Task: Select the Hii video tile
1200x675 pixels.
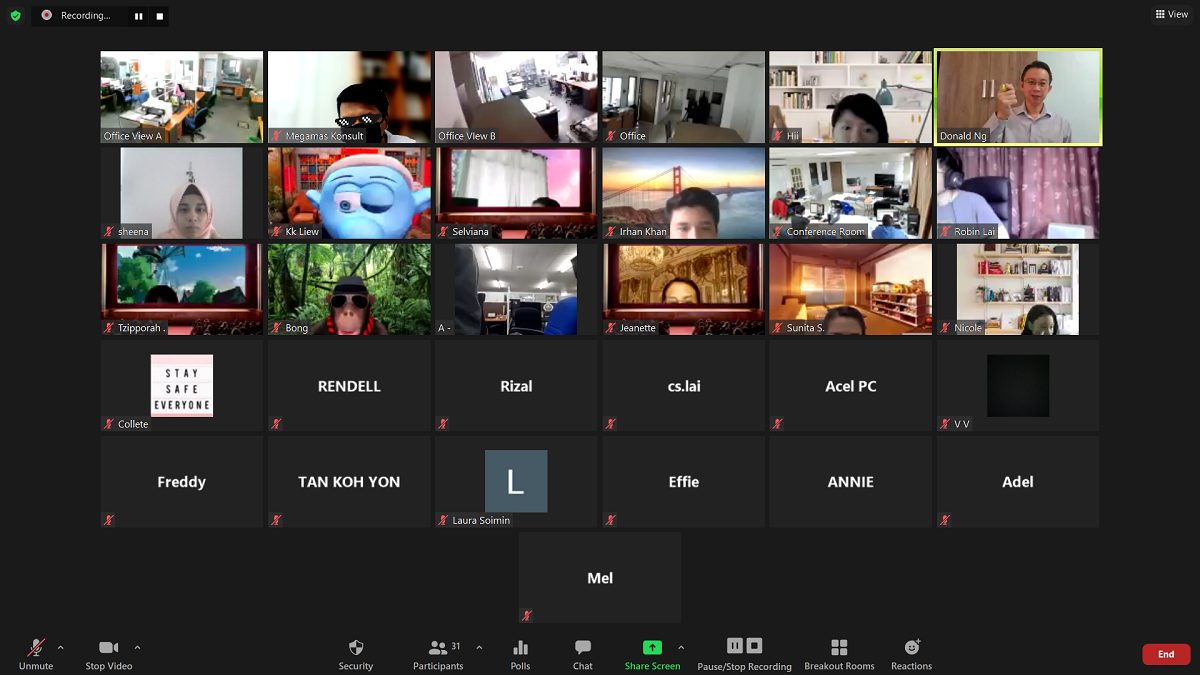Action: pos(850,97)
